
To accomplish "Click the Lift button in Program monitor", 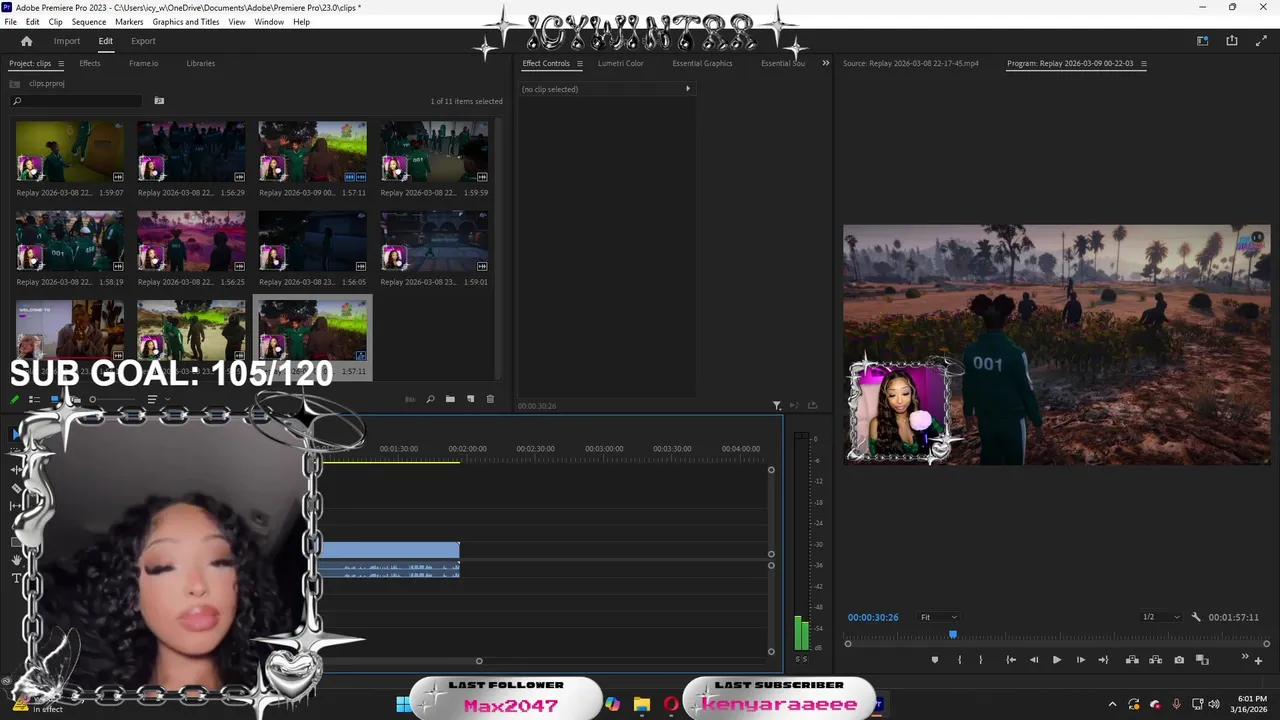I will pyautogui.click(x=1132, y=660).
